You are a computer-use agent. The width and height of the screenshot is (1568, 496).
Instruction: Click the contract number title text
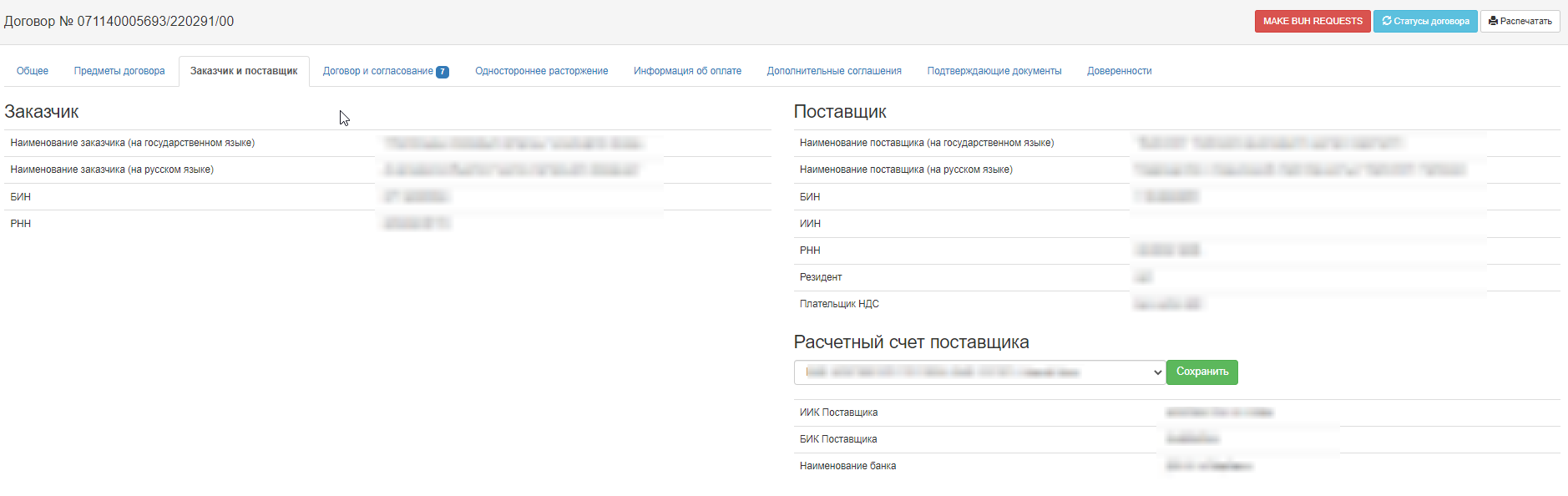point(119,22)
